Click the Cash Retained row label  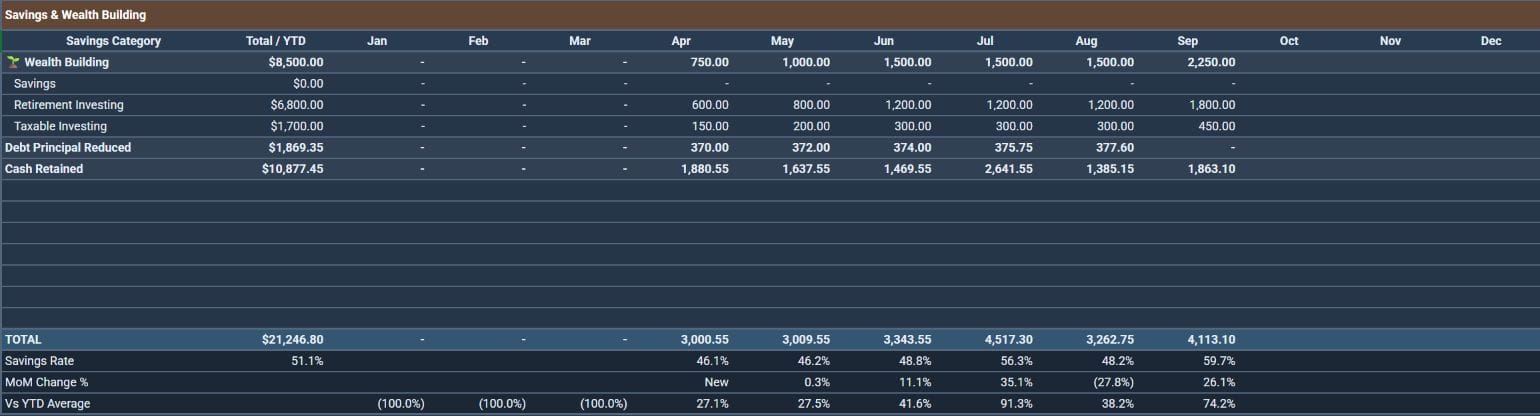point(44,169)
